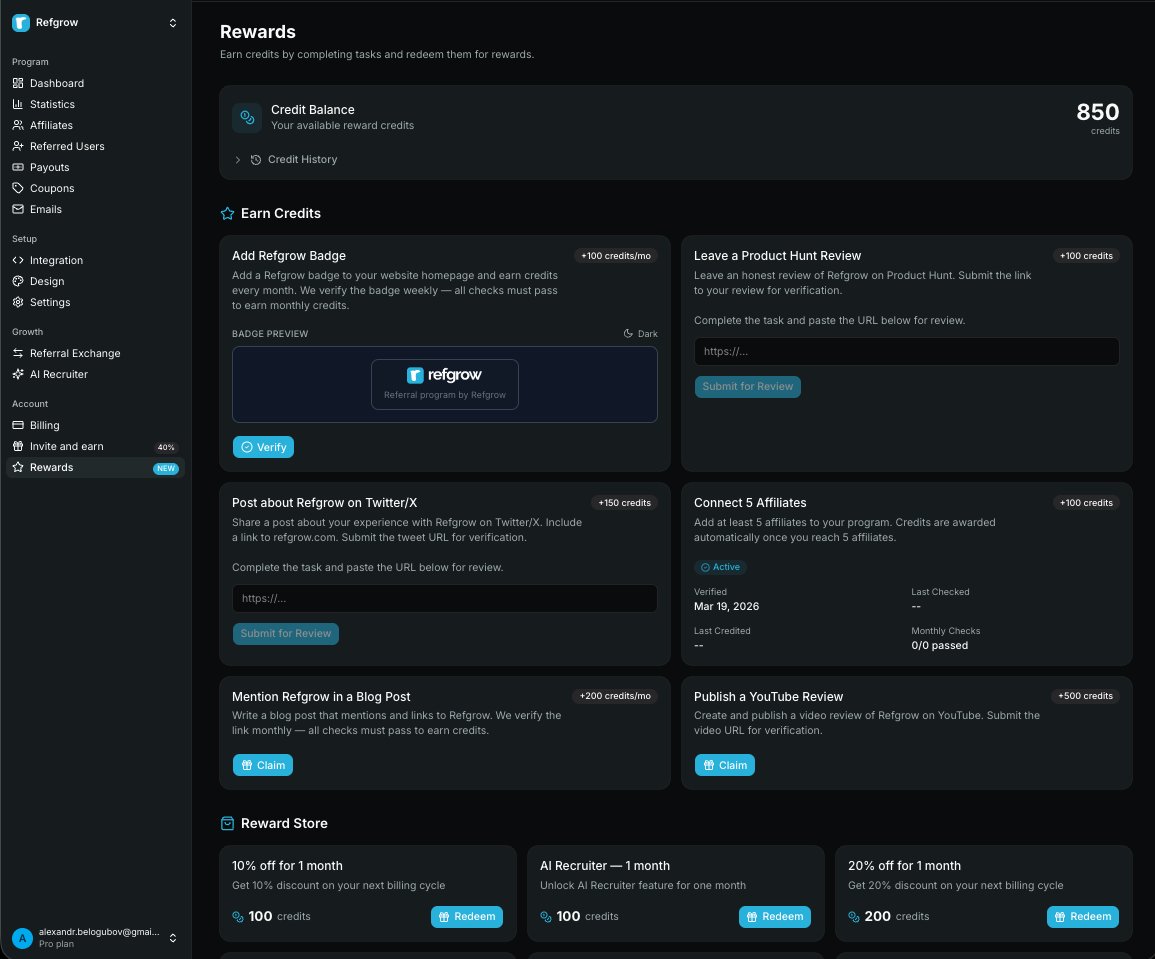
Task: Click coins icon beside 200 credits
Action: [854, 917]
